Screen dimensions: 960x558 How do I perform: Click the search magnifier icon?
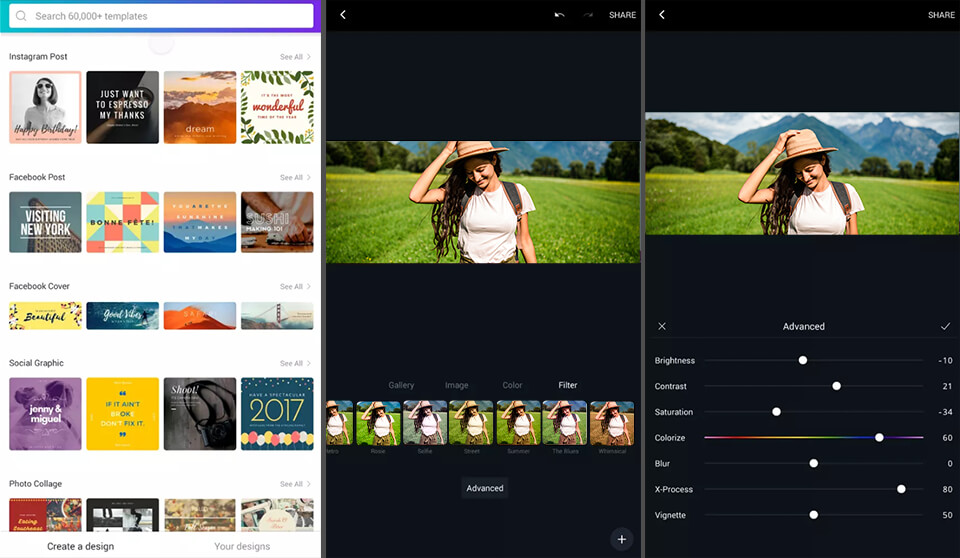[21, 16]
